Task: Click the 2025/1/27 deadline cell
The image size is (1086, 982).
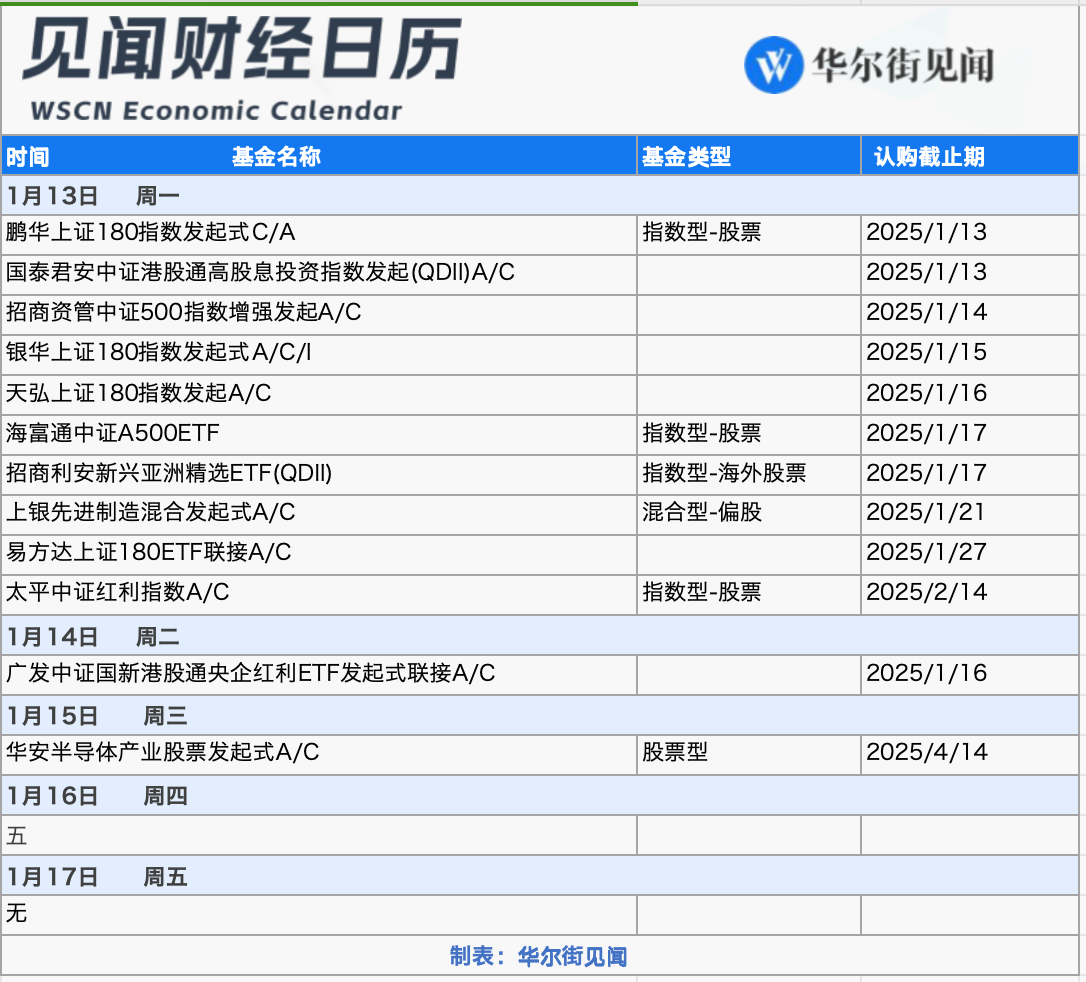Action: (927, 553)
